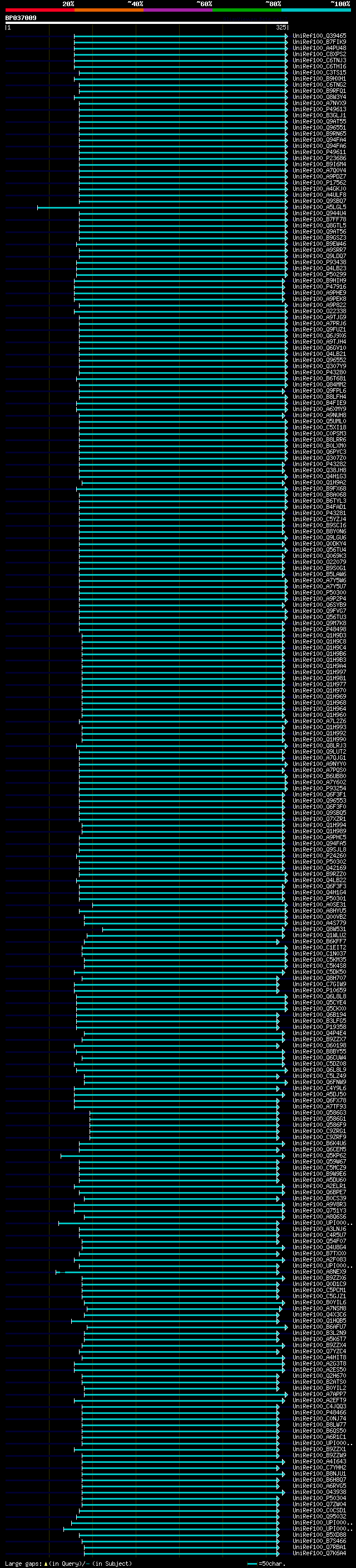
Task: Click the purple ~60% identity color band
Action: [177, 10]
